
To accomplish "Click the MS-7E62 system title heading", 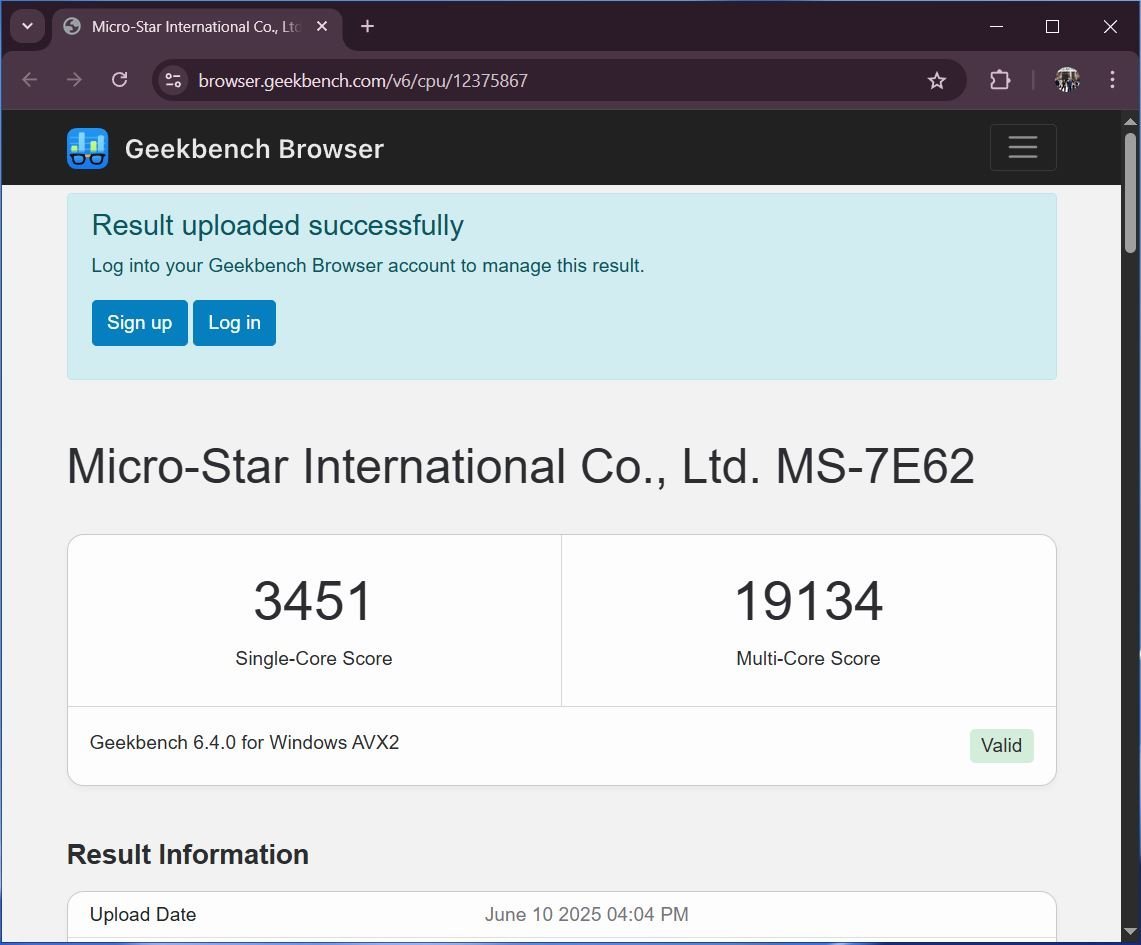I will [520, 466].
